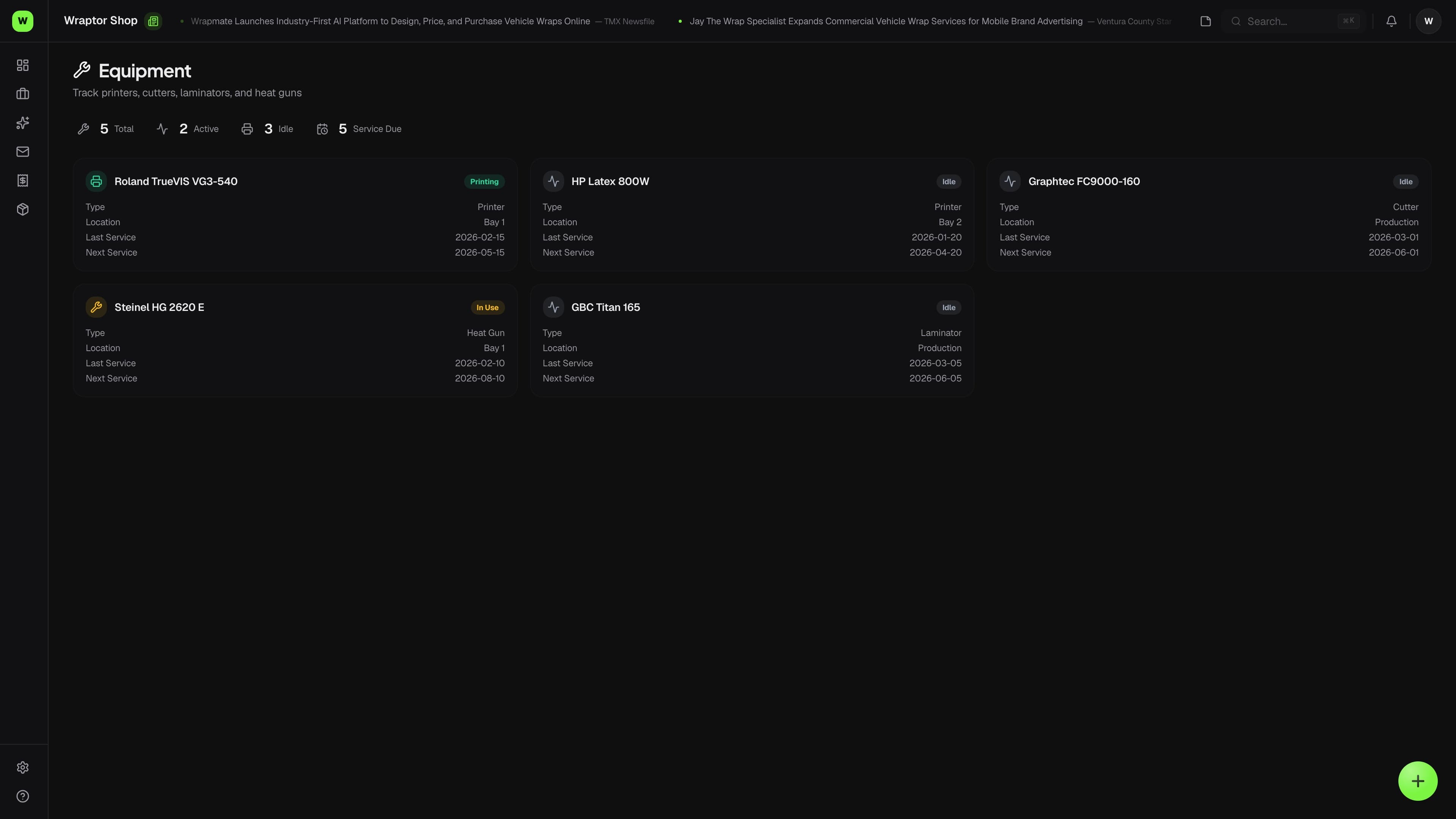
Task: Click the wrench icon on the Steinel HG 2620 E card
Action: tap(96, 307)
